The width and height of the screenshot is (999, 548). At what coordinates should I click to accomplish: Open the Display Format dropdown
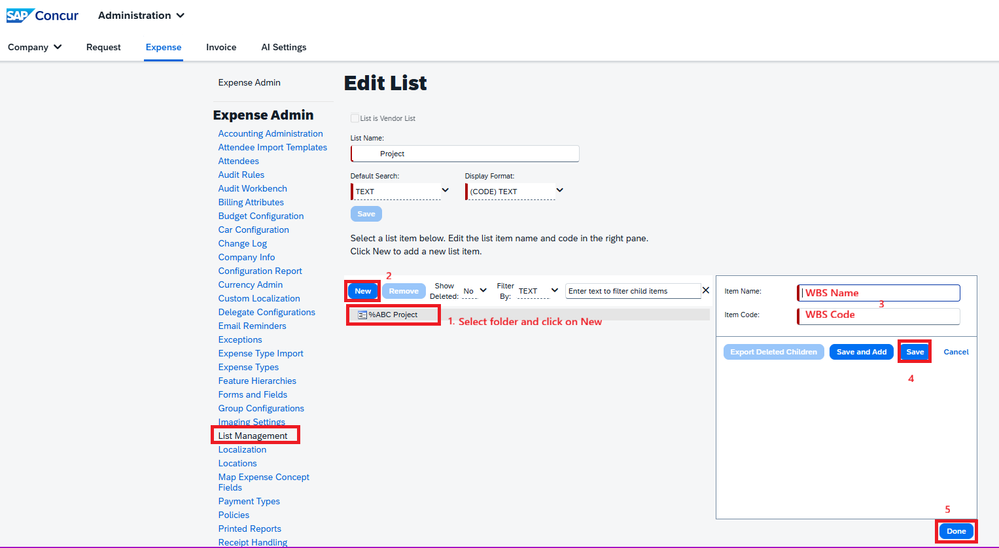[514, 191]
